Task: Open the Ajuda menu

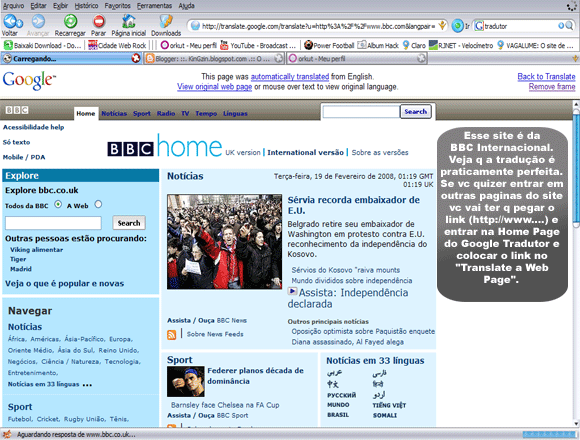Action: (186, 6)
